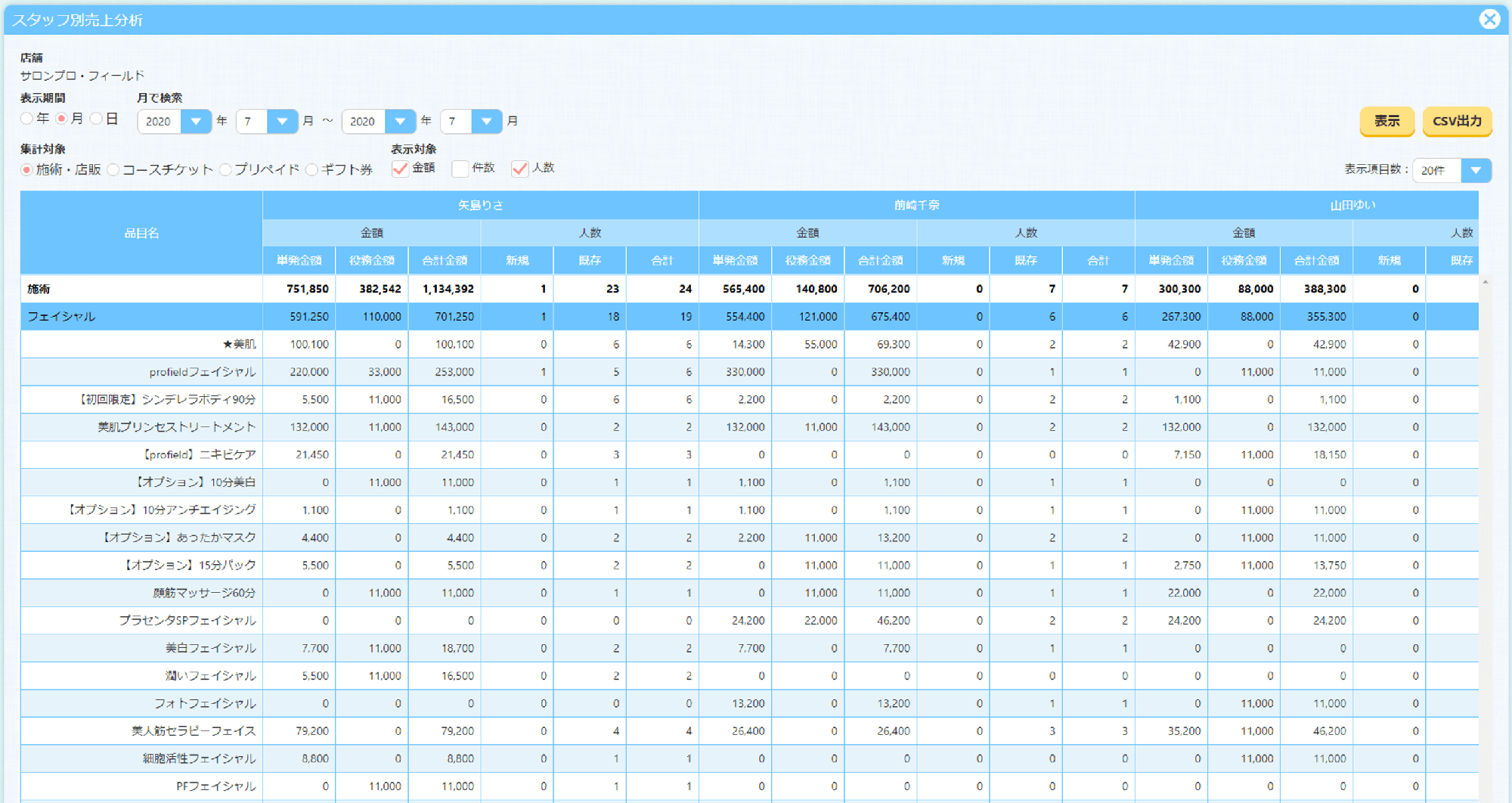
Task: Expand the start month 7 dropdown
Action: tap(283, 121)
